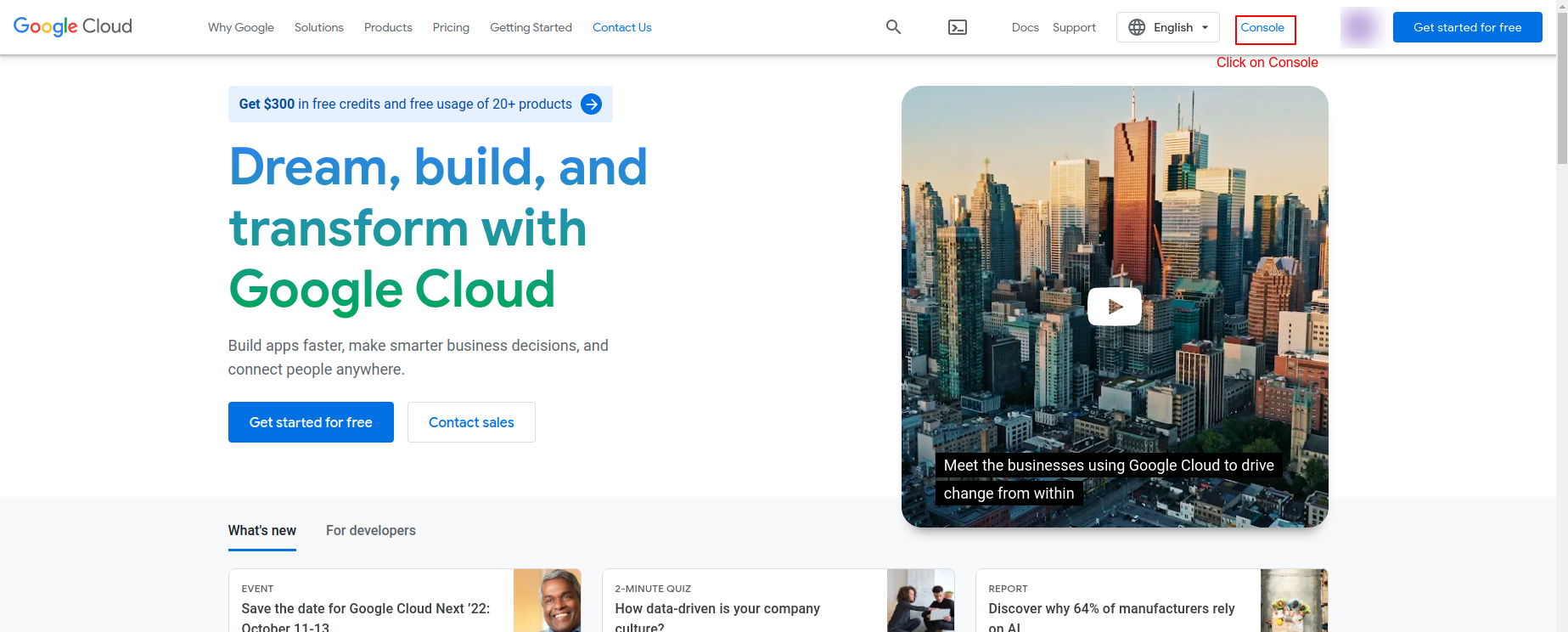Viewport: 1568px width, 632px height.
Task: Open the blurred account avatar
Action: (x=1361, y=27)
